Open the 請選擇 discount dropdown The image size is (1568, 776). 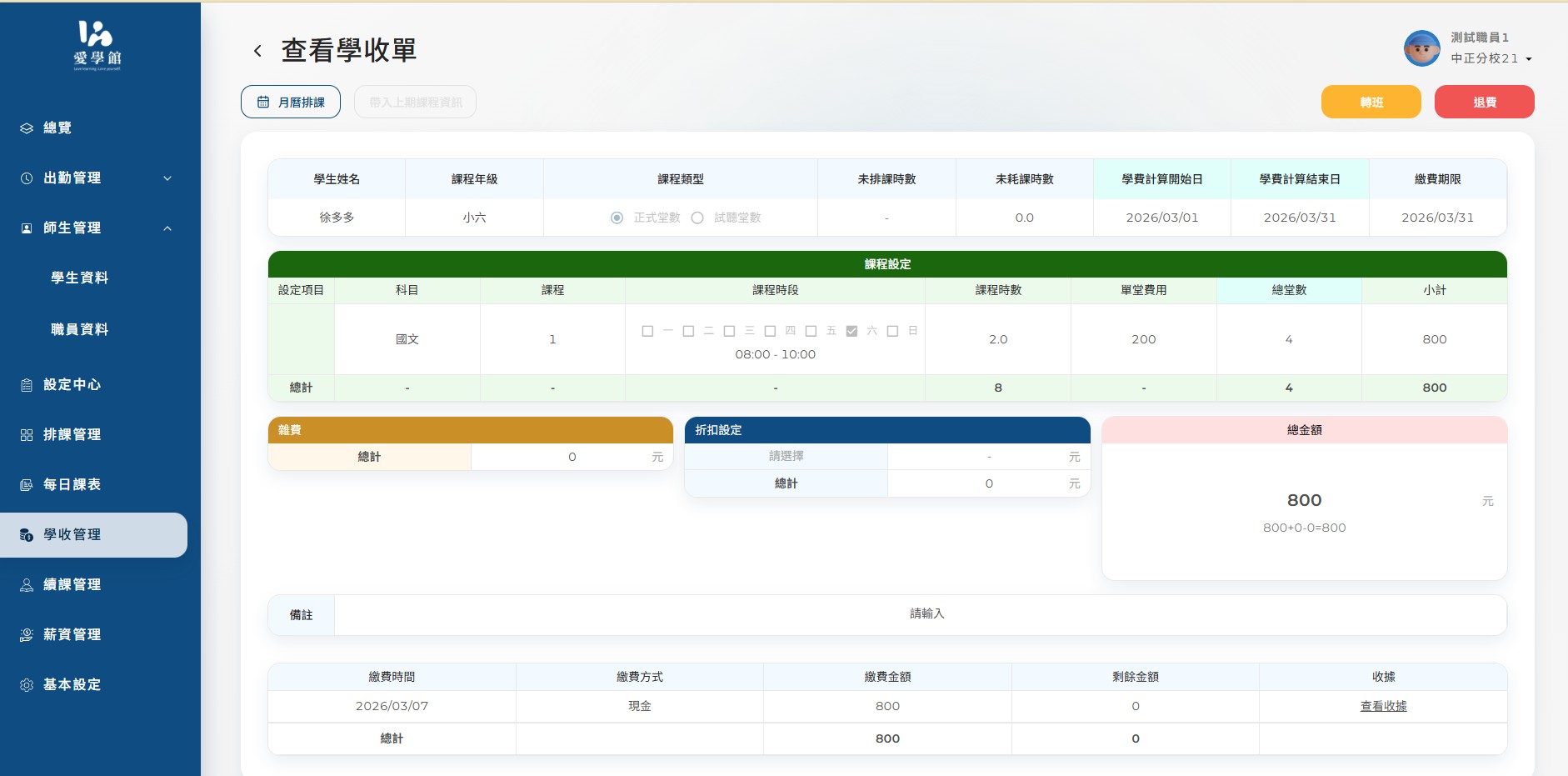coord(786,456)
